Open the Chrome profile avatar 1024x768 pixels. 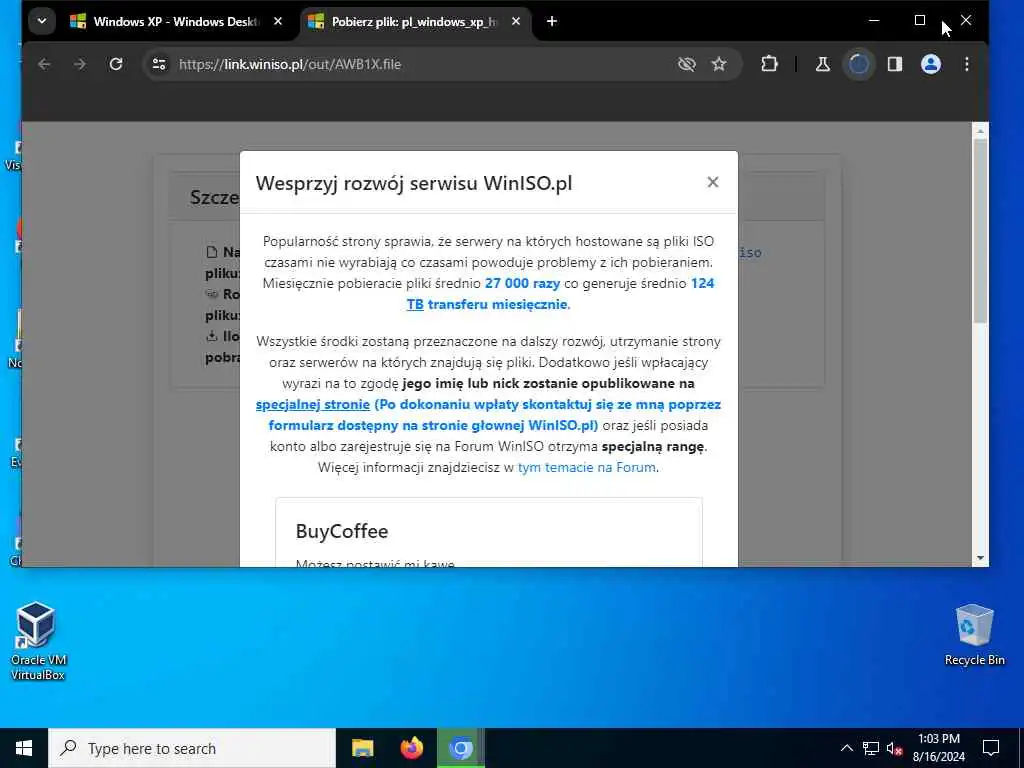931,64
